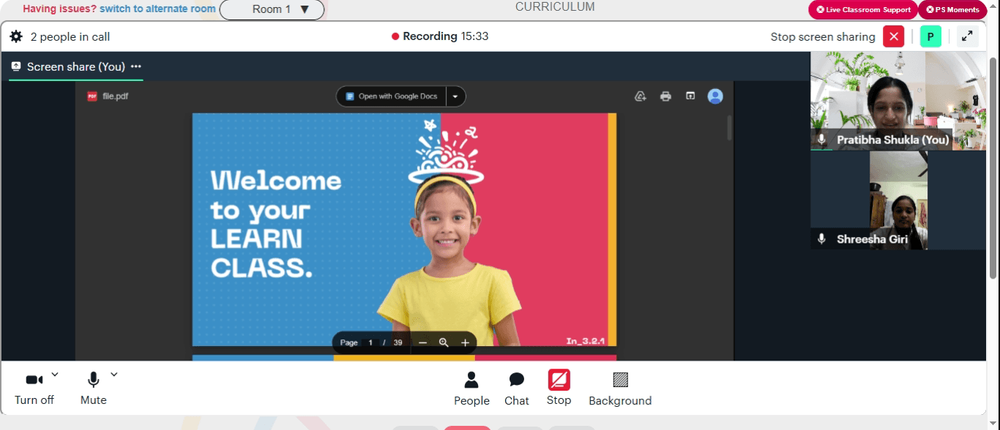
Task: Select the Screen share (You) tab
Action: pyautogui.click(x=75, y=66)
